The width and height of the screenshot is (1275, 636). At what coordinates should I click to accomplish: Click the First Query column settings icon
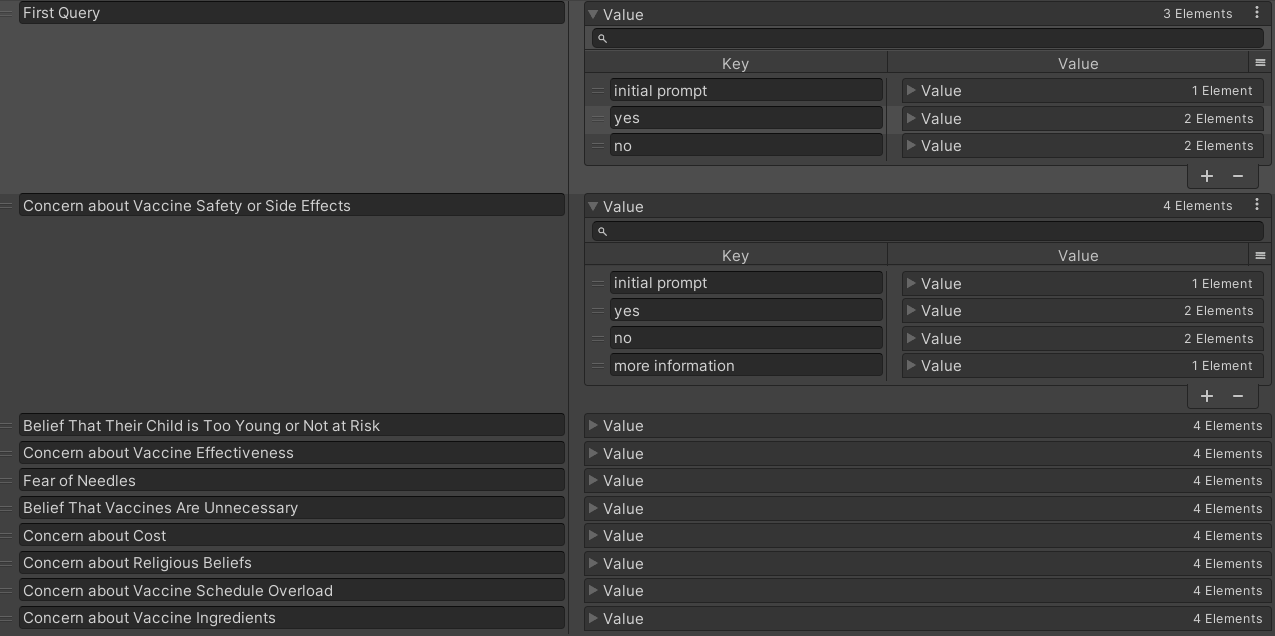pyautogui.click(x=1260, y=63)
